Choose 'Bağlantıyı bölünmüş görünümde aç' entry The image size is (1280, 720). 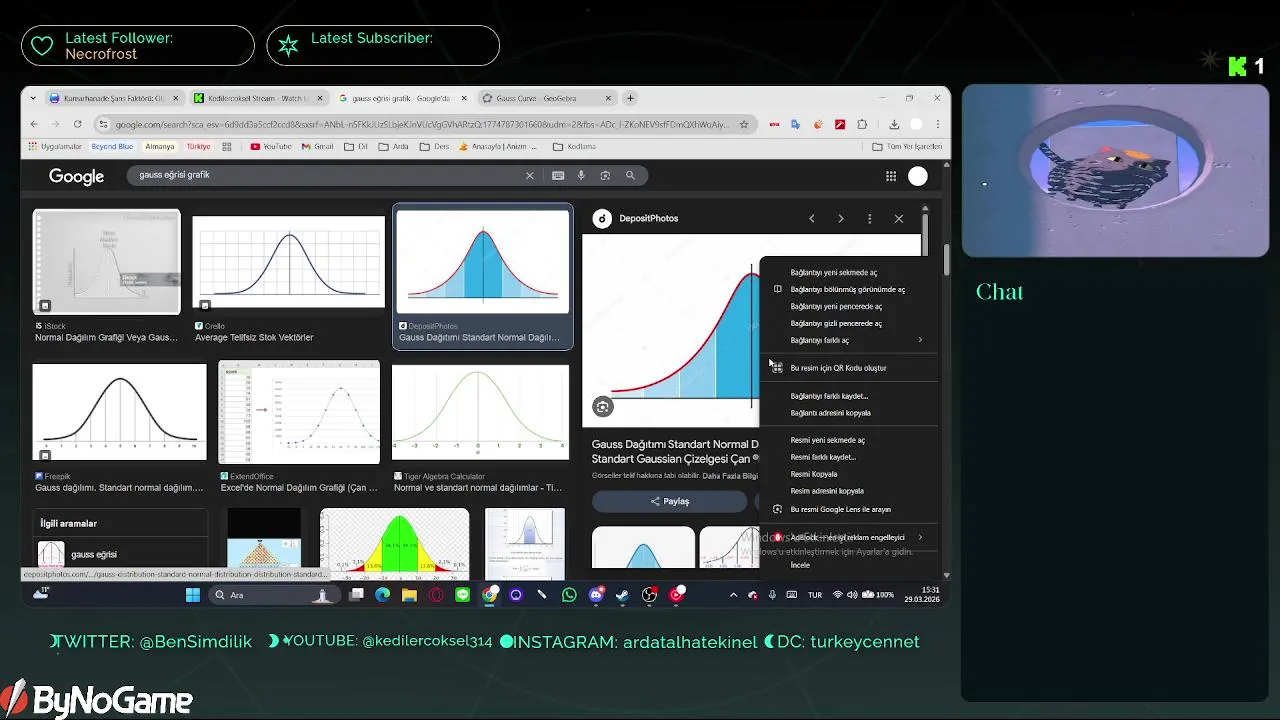[847, 289]
